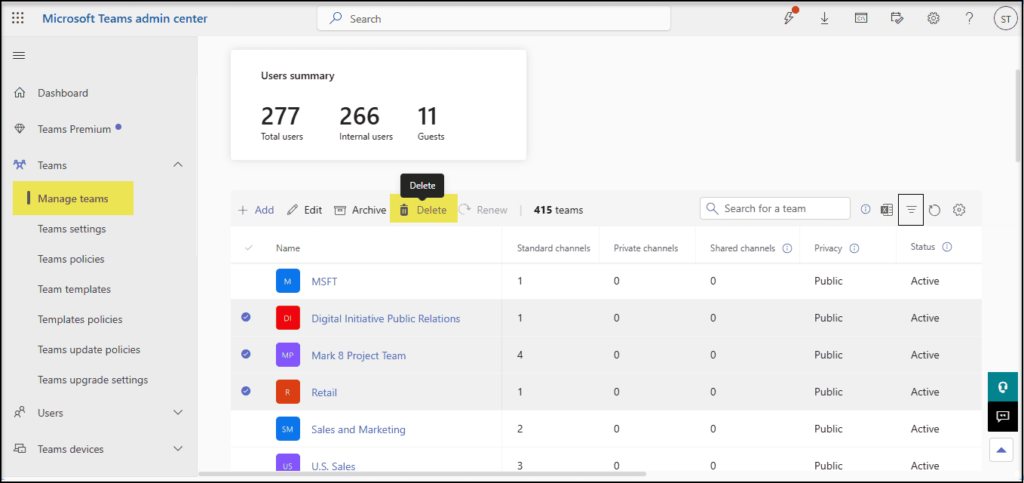The height and width of the screenshot is (483, 1024).
Task: Click the vertical page scrollbar
Action: pos(1018,114)
